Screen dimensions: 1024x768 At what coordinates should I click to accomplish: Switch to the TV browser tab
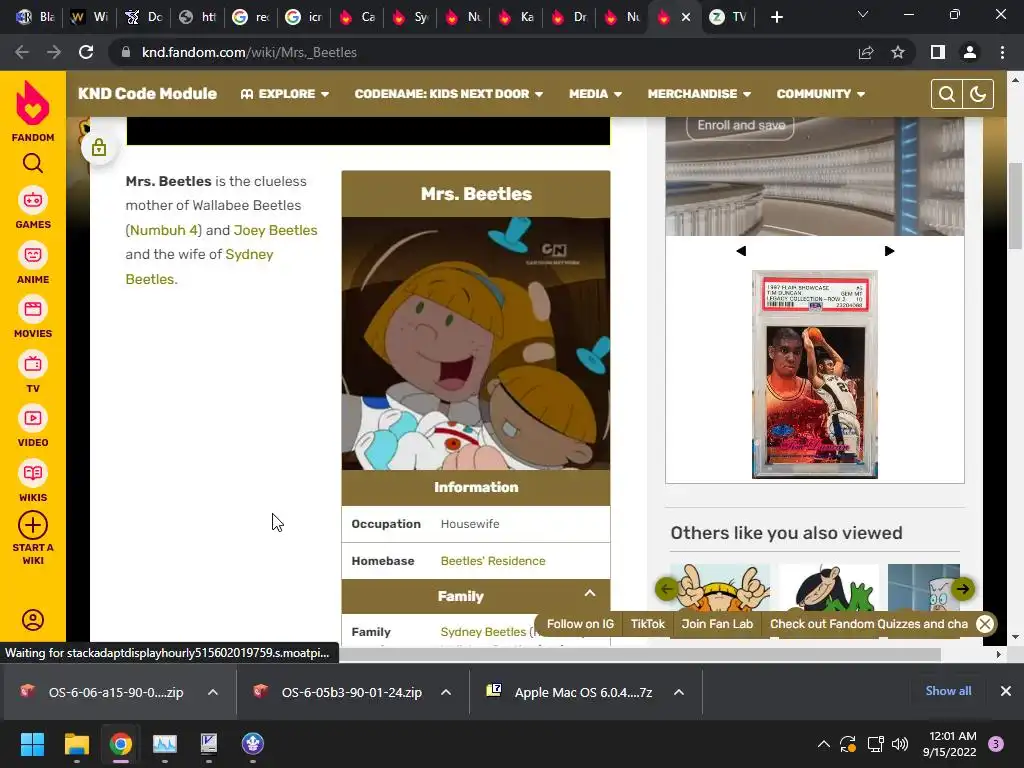coord(728,17)
